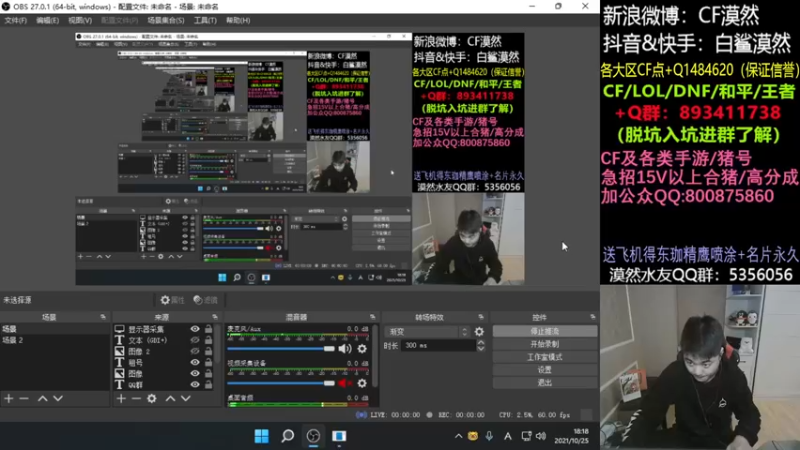Click the mixer panel scrollbar

pyautogui.click(x=375, y=356)
